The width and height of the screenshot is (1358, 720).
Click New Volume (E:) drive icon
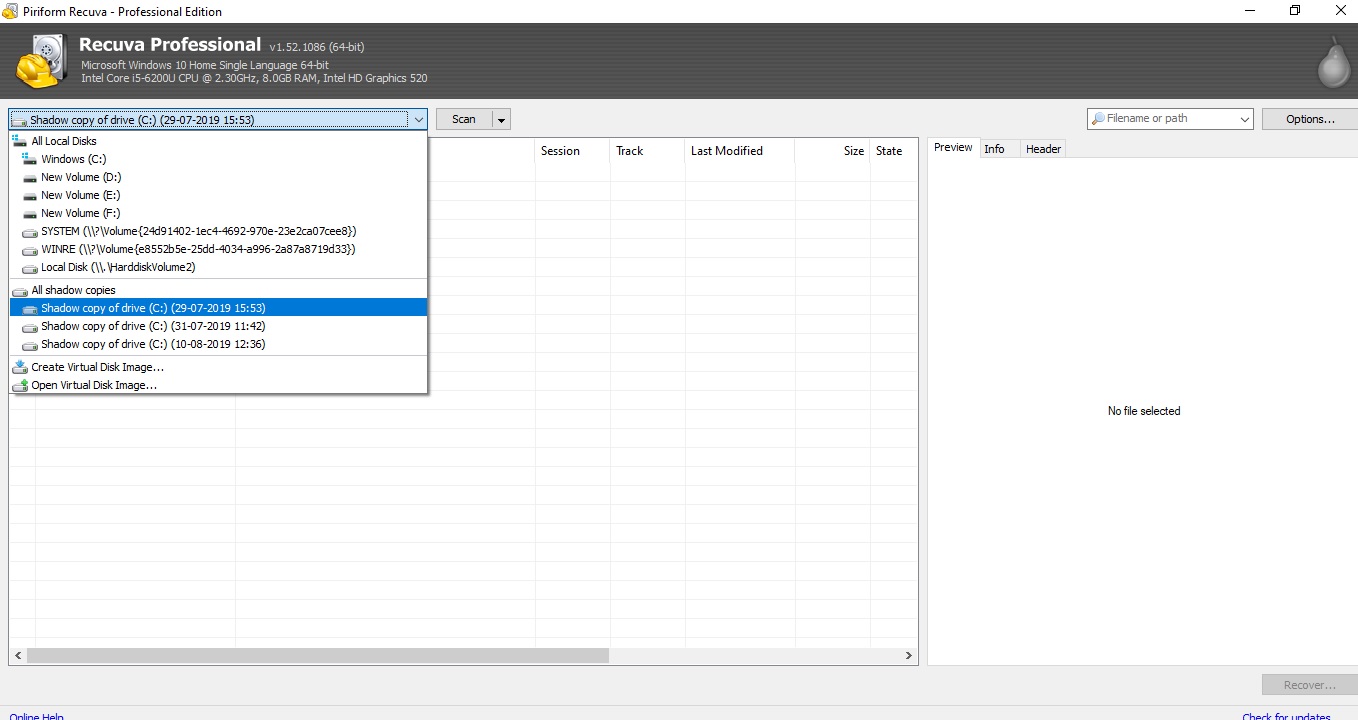point(29,195)
